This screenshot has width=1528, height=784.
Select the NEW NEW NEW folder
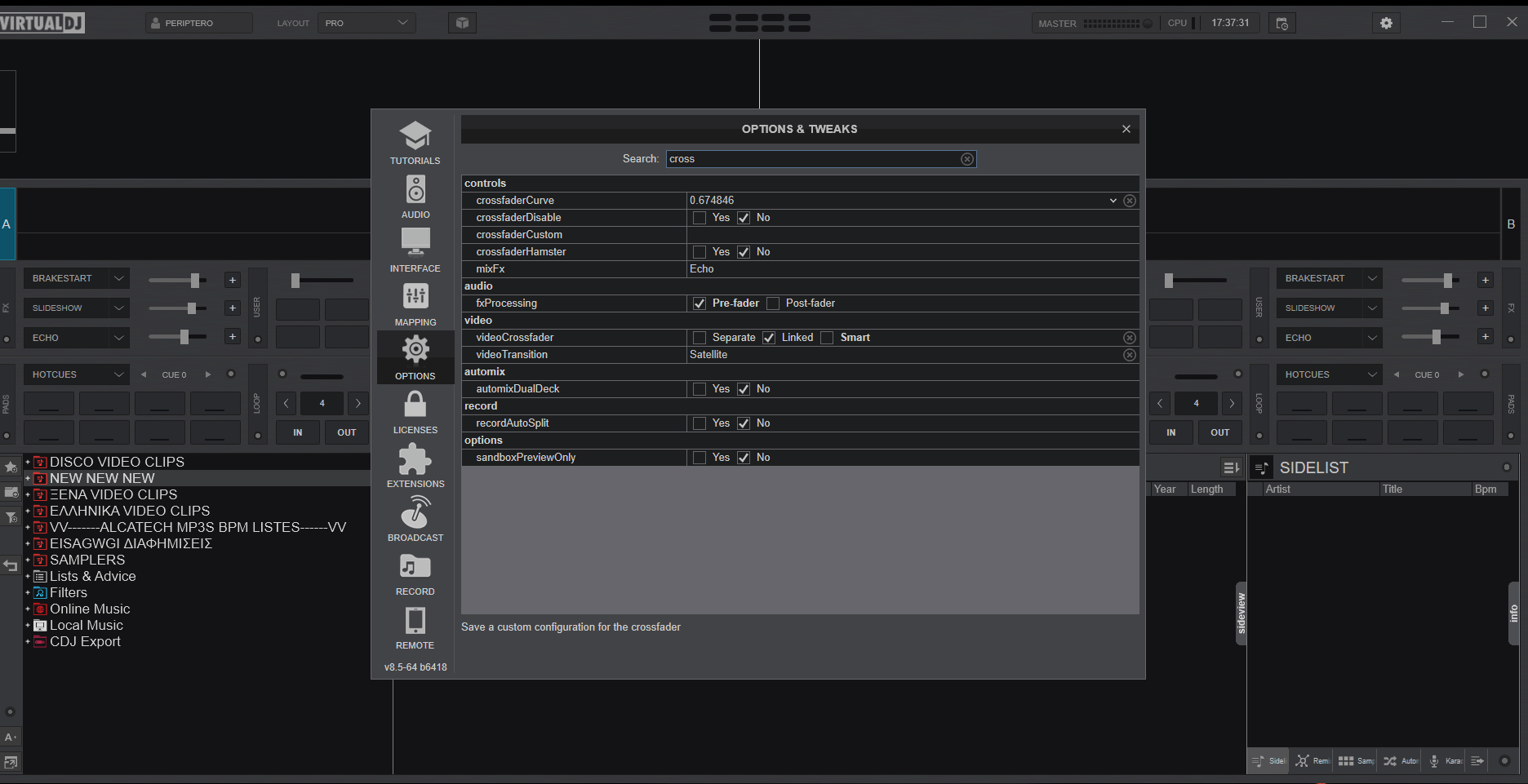[102, 478]
